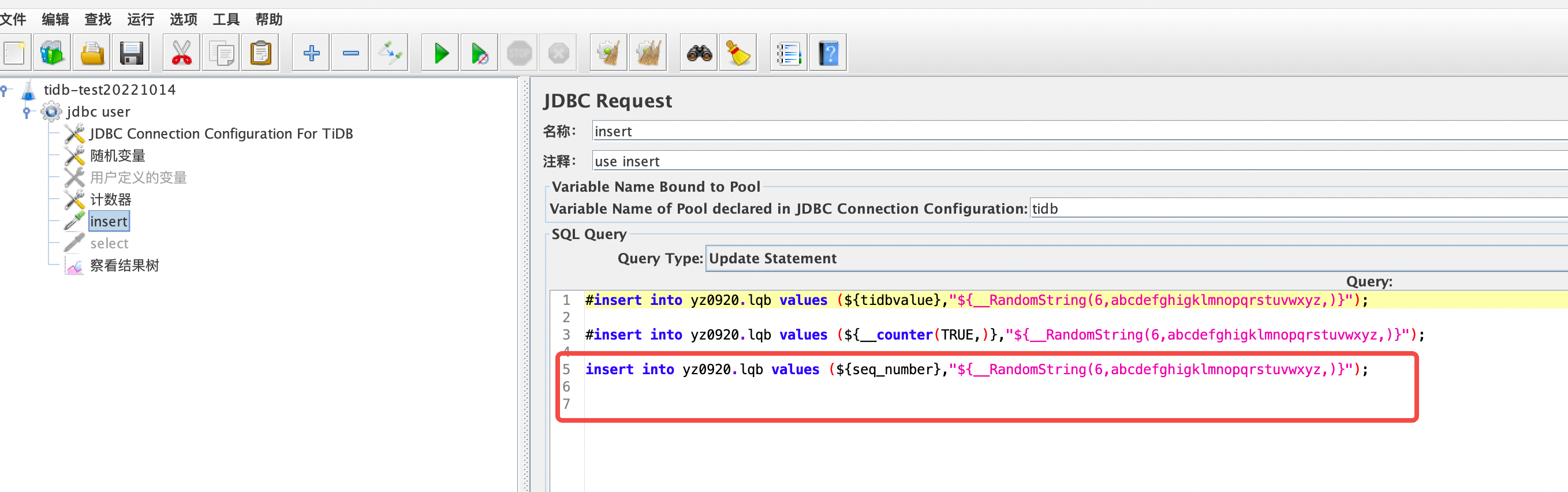Select the disabled select sampler

click(x=110, y=244)
